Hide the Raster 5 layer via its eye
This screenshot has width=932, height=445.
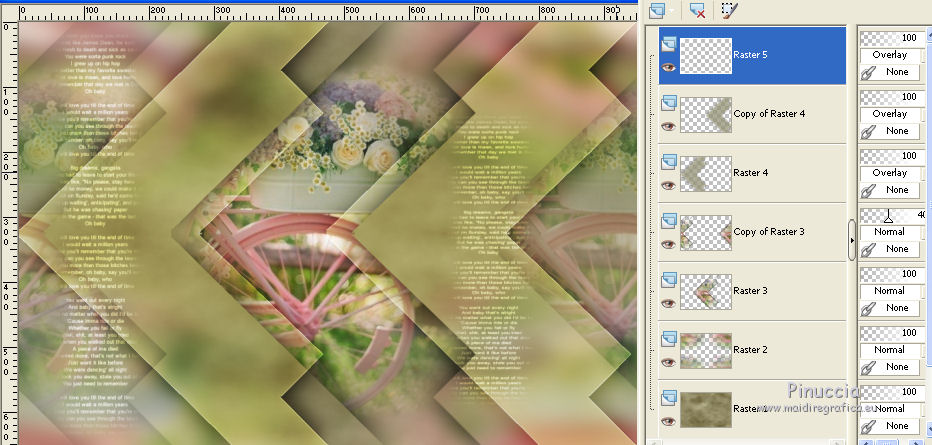click(669, 67)
